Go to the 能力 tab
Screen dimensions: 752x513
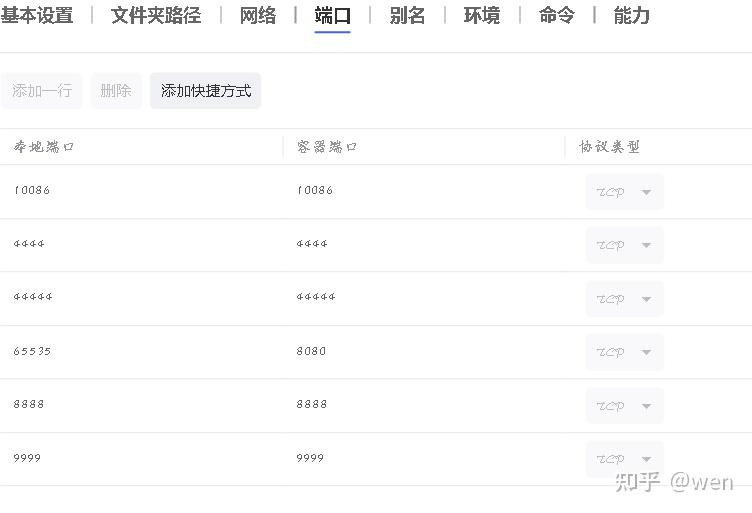point(631,16)
